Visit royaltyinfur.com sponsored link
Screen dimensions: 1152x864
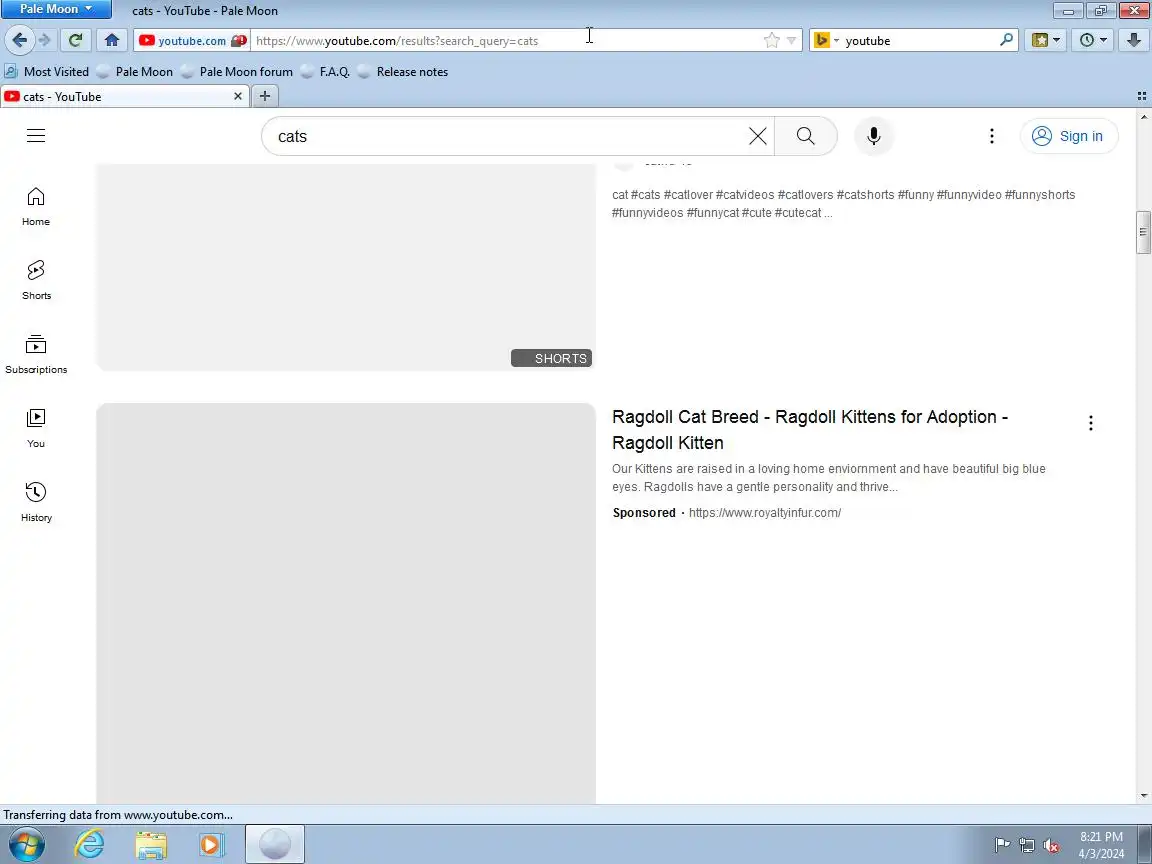coord(765,513)
